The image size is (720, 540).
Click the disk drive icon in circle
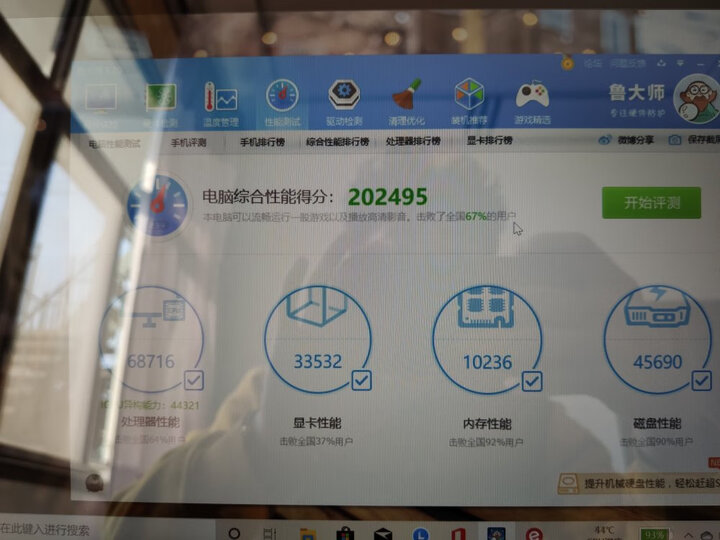(657, 307)
